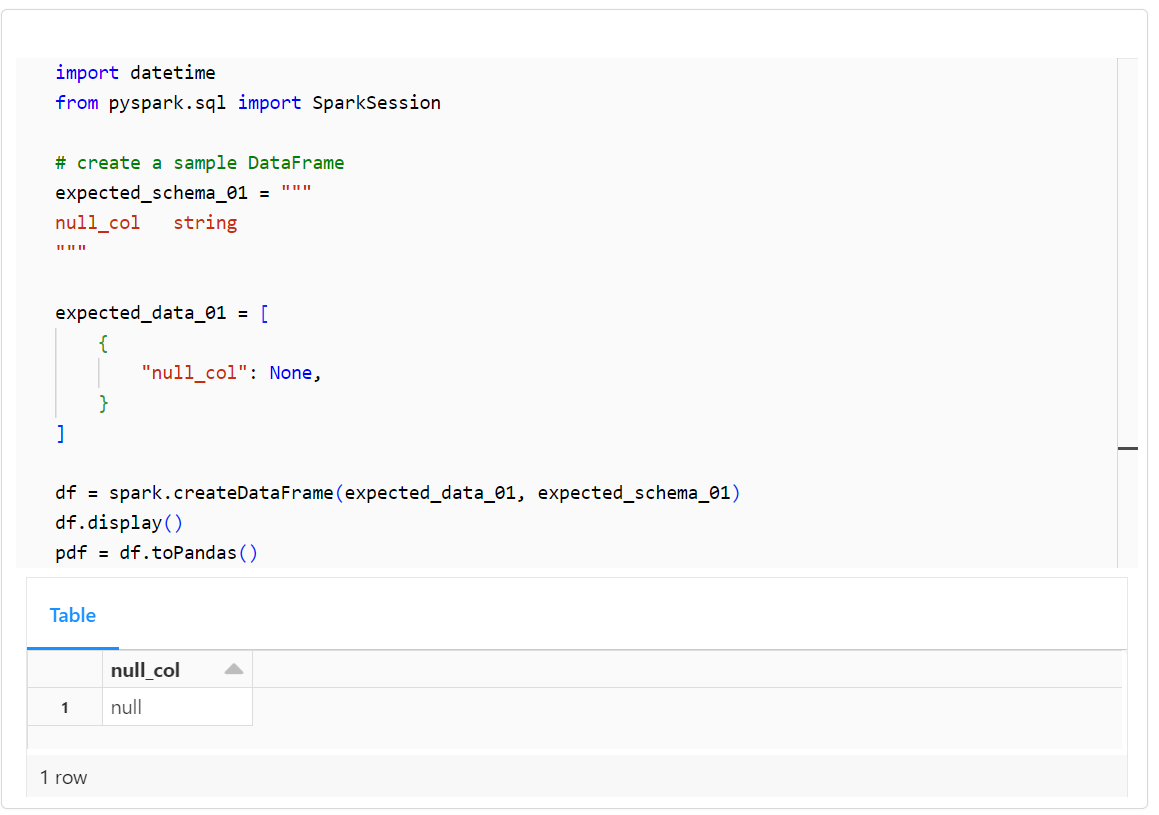The width and height of the screenshot is (1159, 815).
Task: Click expected_schema_01 assignment line
Action: pos(183,193)
